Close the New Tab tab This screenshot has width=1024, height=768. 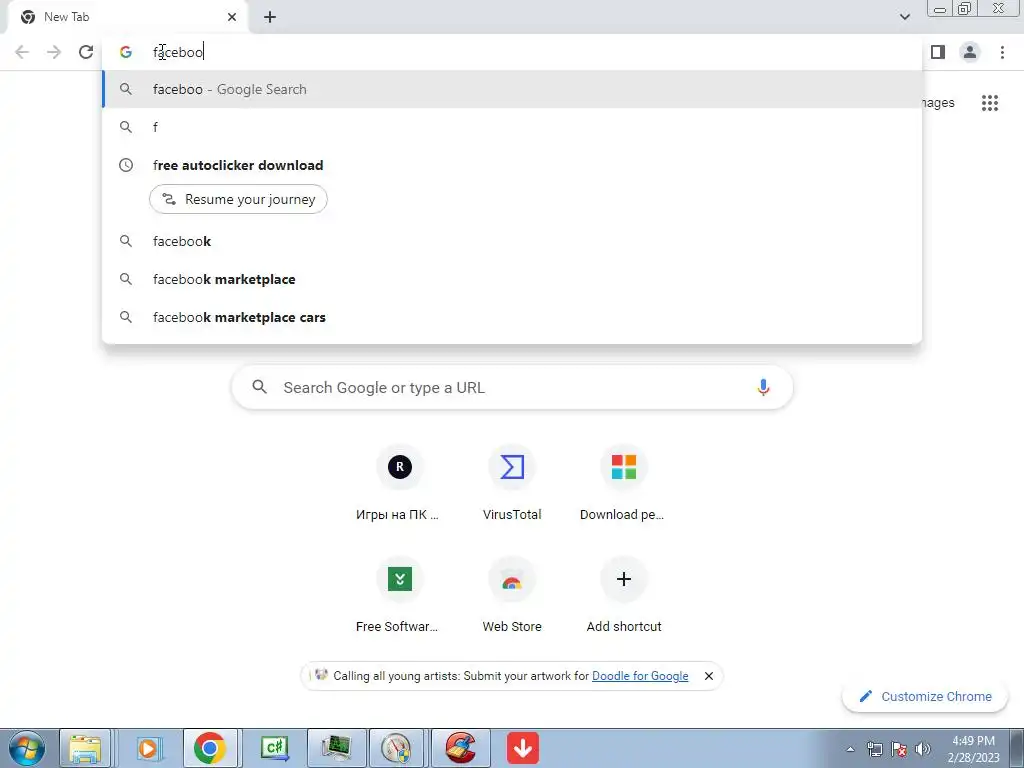coord(232,17)
